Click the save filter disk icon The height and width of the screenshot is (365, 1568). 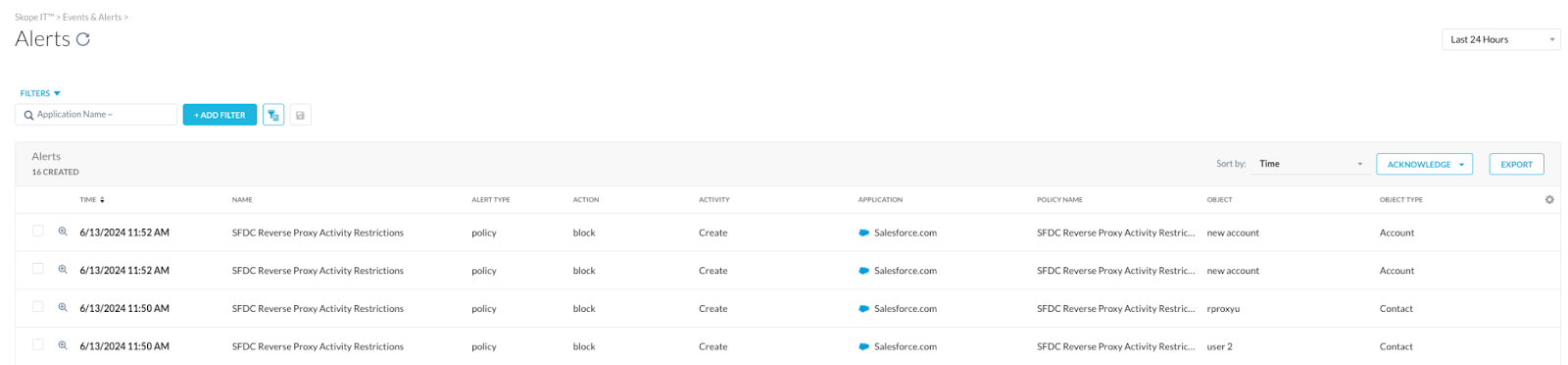coord(300,115)
